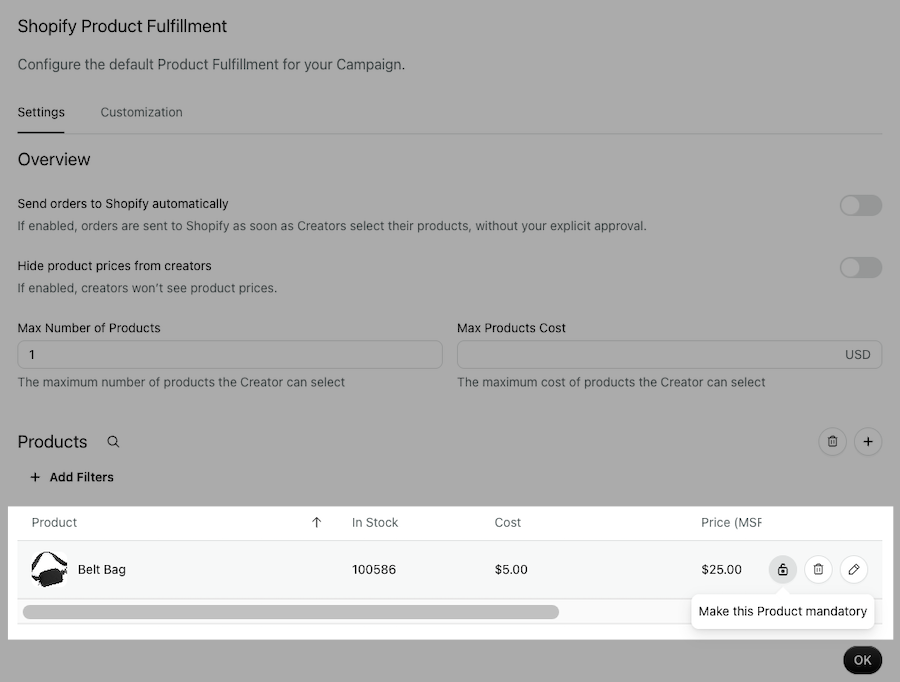Screen dimensions: 900x682
Task: Click the horizontal scrollbar under the product table
Action: [x=290, y=612]
